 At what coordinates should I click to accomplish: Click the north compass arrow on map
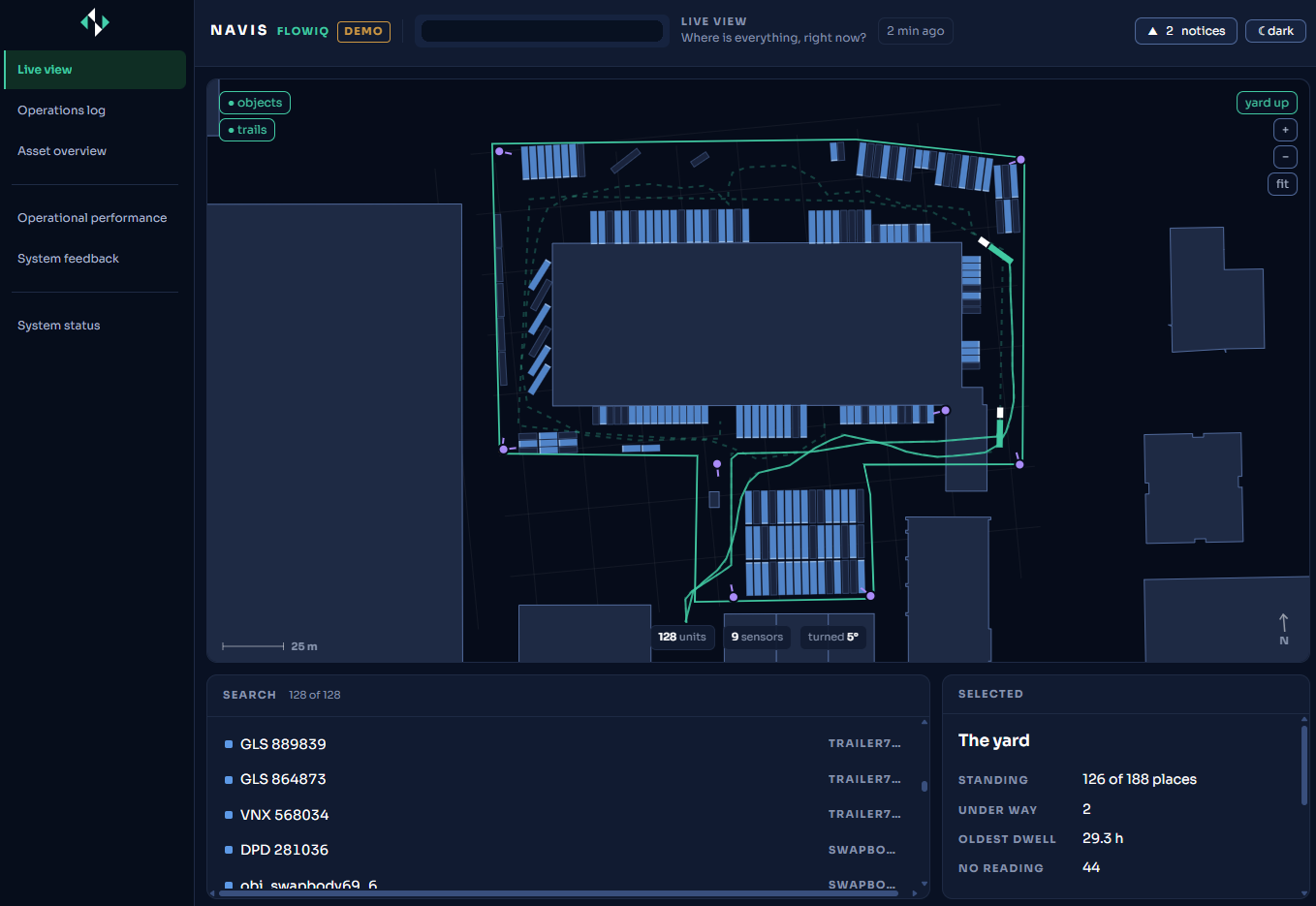click(1284, 628)
